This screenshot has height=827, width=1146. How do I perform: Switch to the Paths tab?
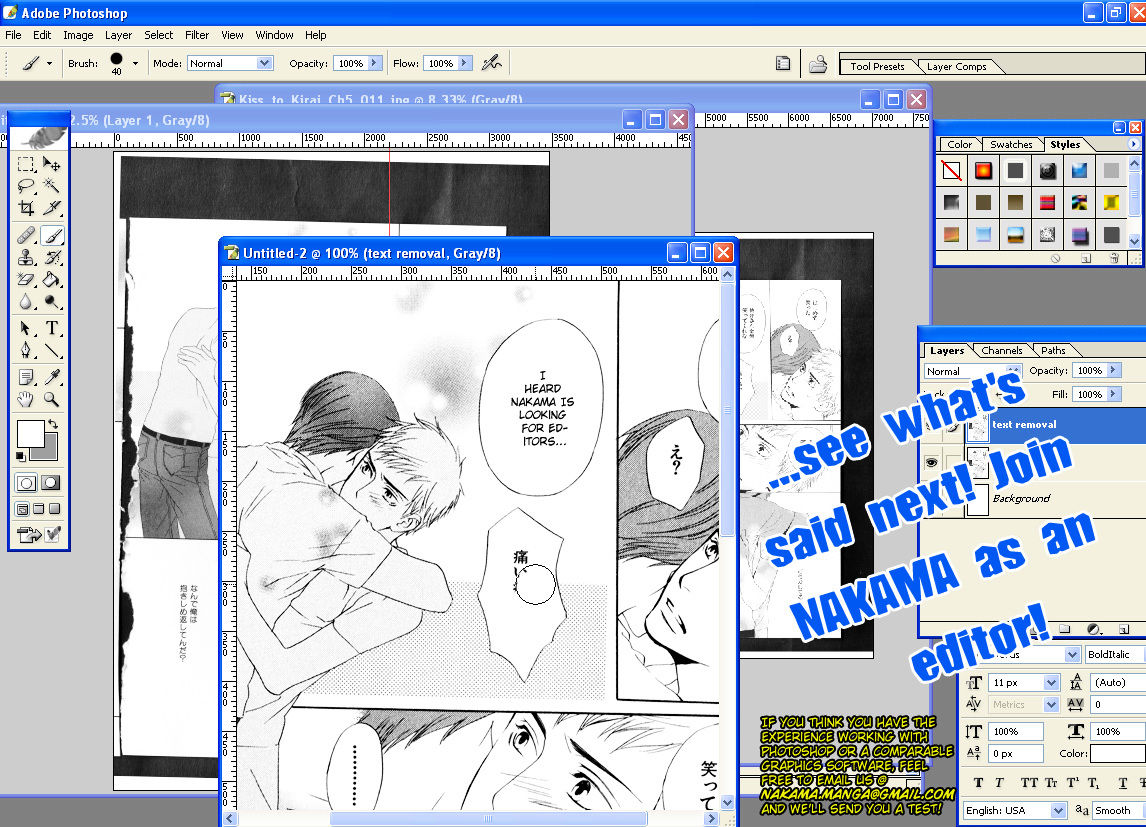(x=1053, y=351)
